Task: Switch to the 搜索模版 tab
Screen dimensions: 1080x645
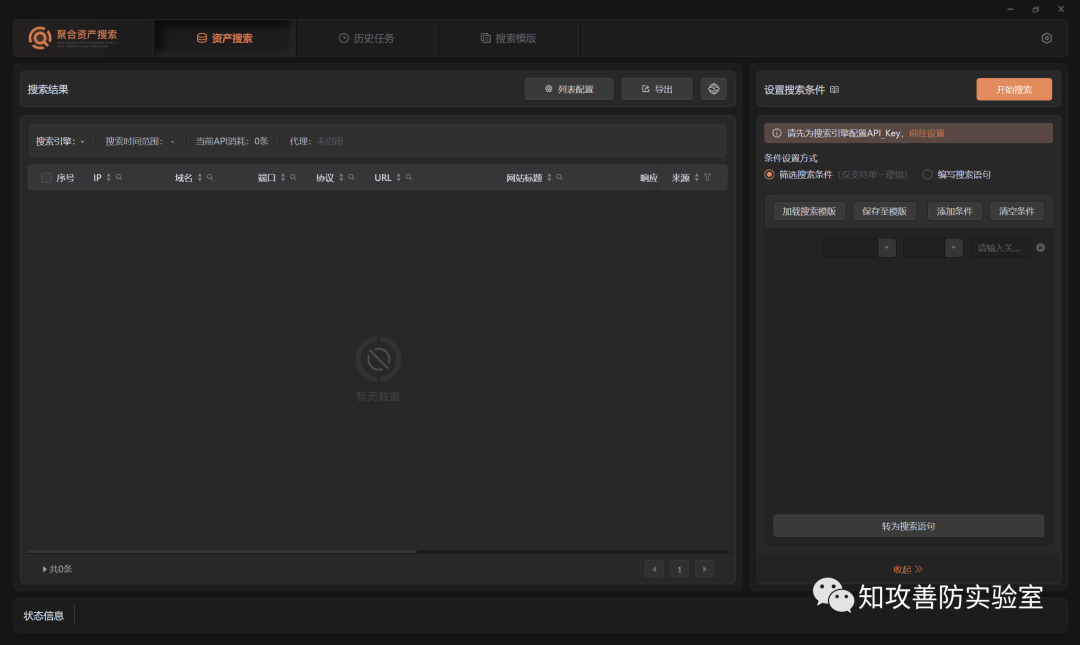Action: coord(508,39)
